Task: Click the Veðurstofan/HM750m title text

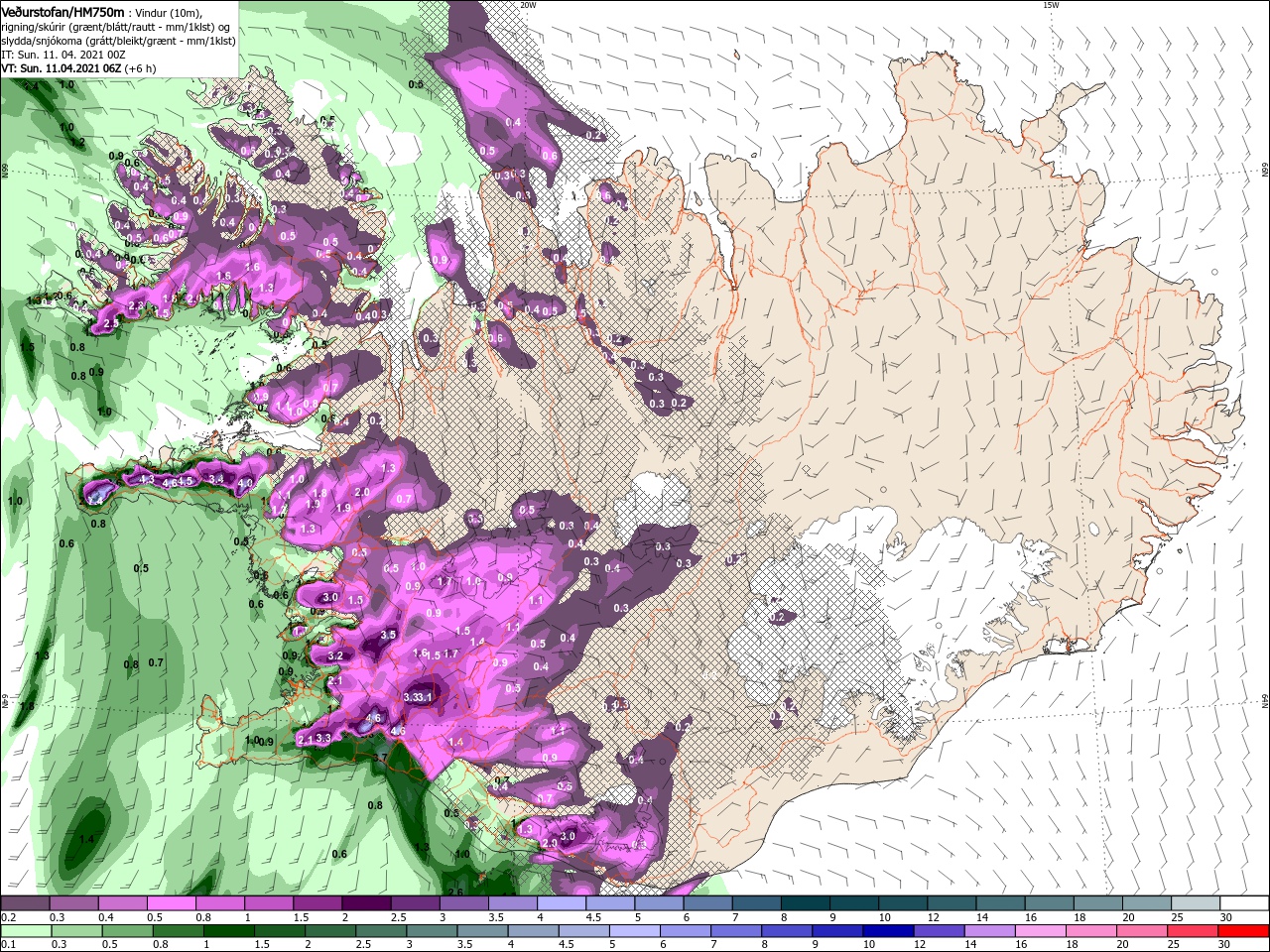Action: 63,11
